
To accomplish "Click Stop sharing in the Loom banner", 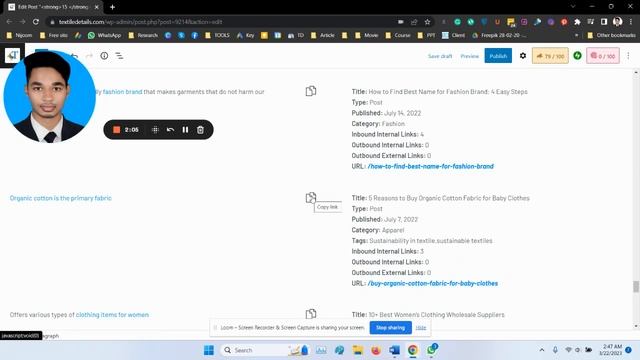I will tap(391, 327).
